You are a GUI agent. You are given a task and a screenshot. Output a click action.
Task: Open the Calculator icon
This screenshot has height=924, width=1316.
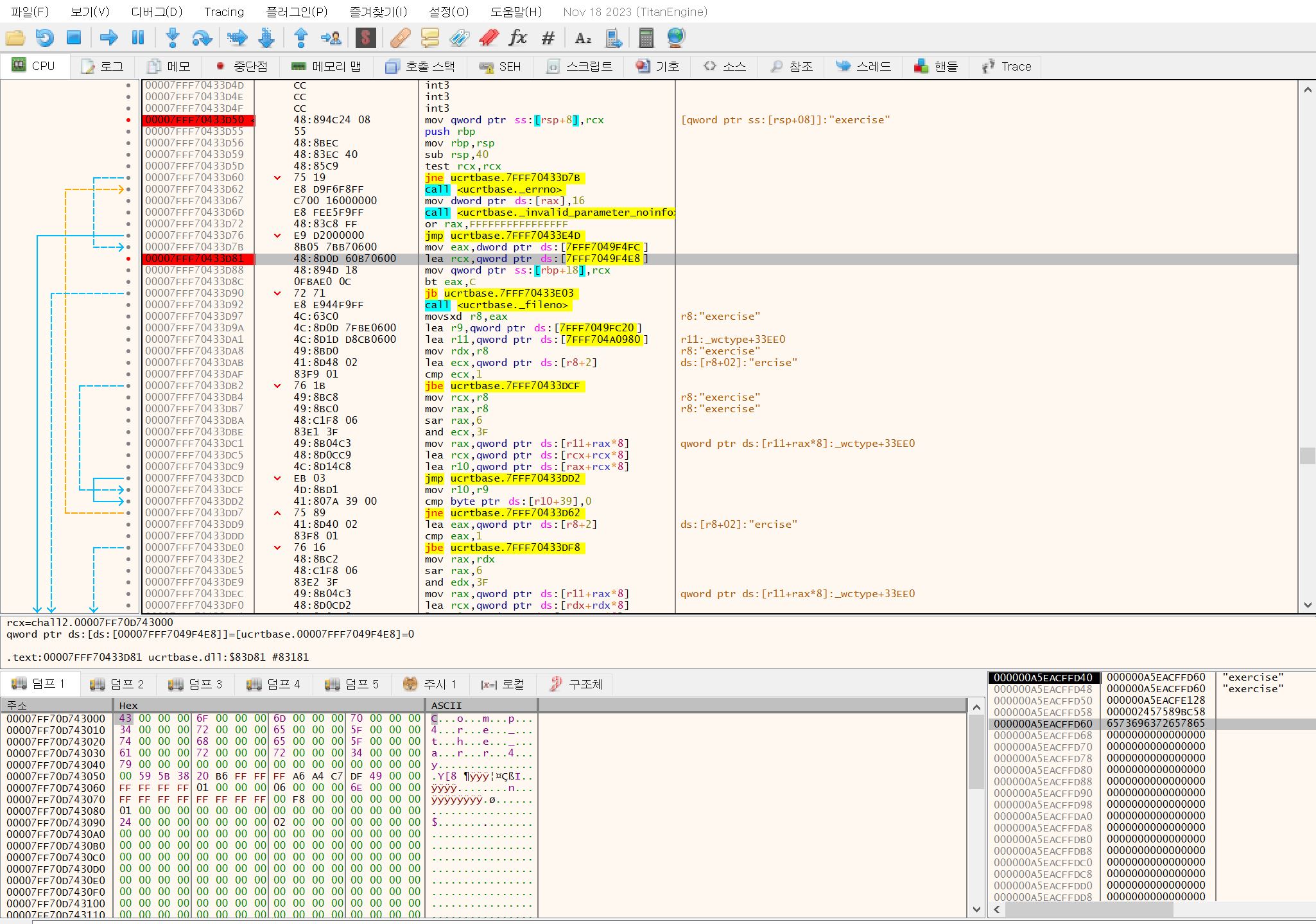coord(646,38)
